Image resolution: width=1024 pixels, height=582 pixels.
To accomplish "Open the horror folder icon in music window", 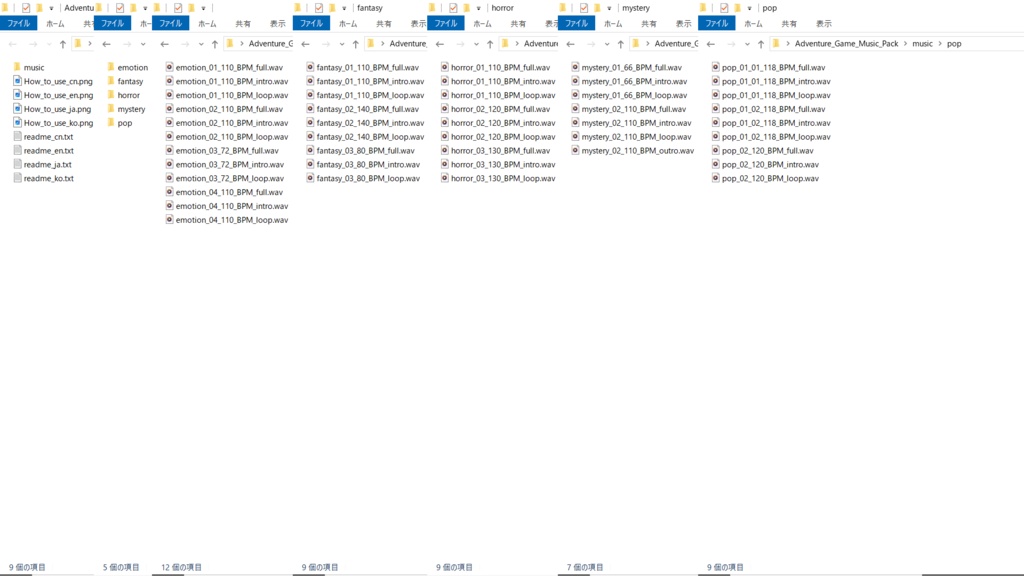I will click(x=111, y=95).
